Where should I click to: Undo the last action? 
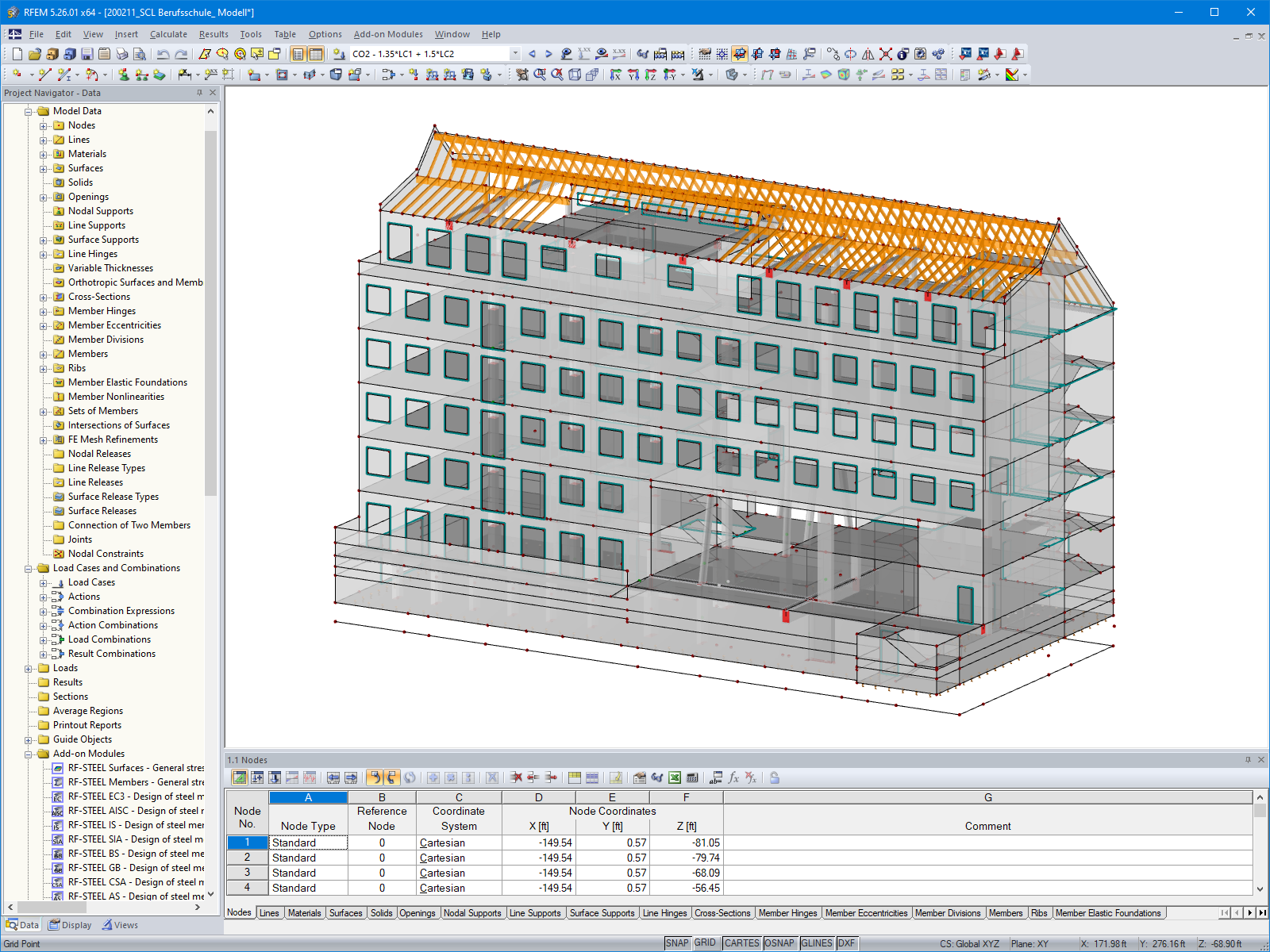coord(164,54)
